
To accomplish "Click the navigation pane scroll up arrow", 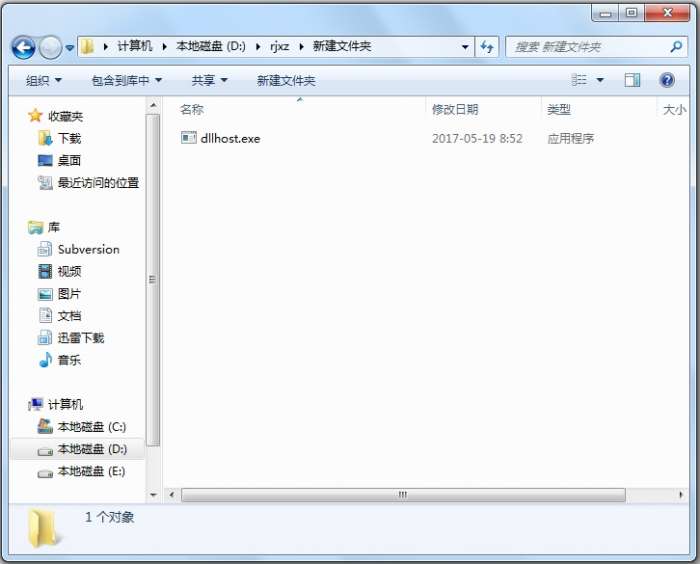I will click(x=153, y=105).
